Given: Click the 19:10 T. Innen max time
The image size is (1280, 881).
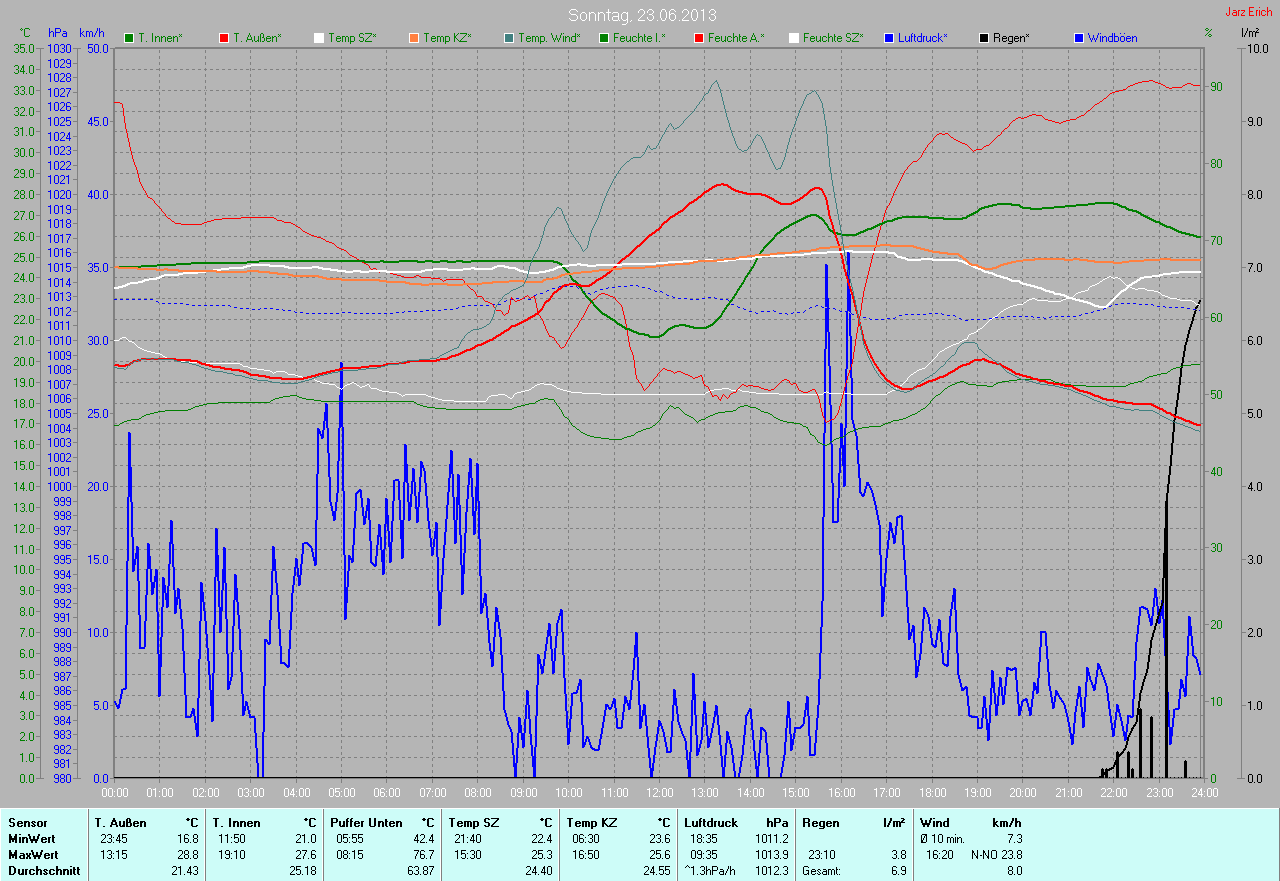Looking at the screenshot, I should pyautogui.click(x=233, y=855).
